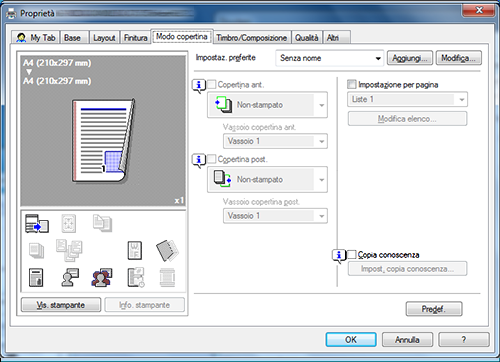Enable the Copertina post. checkbox
This screenshot has height=362, width=500.
[x=211, y=159]
